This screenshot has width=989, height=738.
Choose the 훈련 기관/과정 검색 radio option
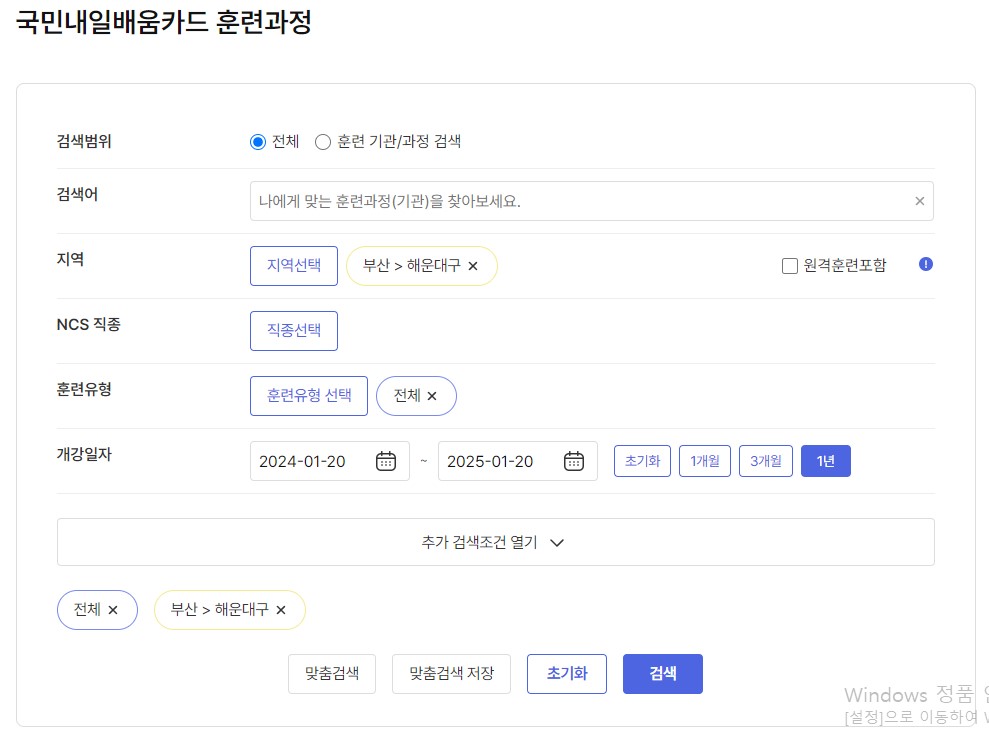(323, 141)
